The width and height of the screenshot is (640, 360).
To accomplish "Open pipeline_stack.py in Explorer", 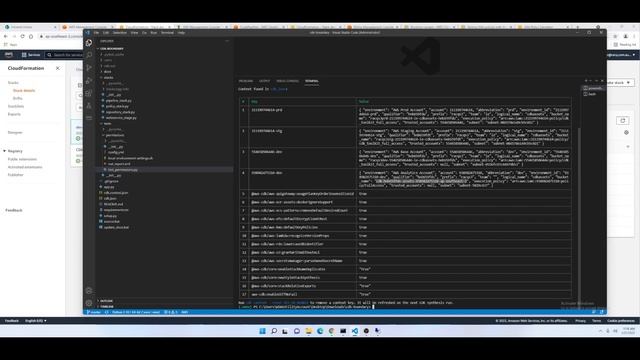I will click(118, 100).
